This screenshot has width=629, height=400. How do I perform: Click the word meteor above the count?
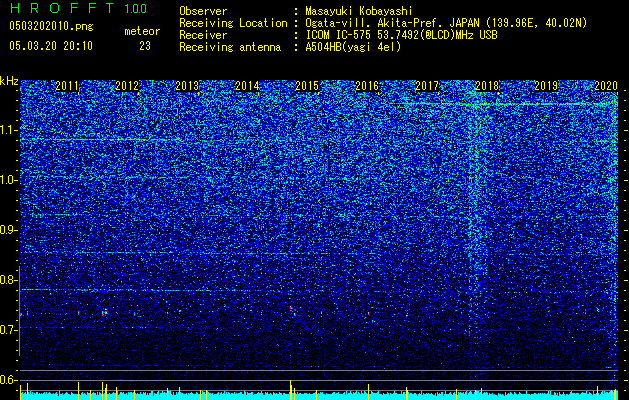pos(142,31)
